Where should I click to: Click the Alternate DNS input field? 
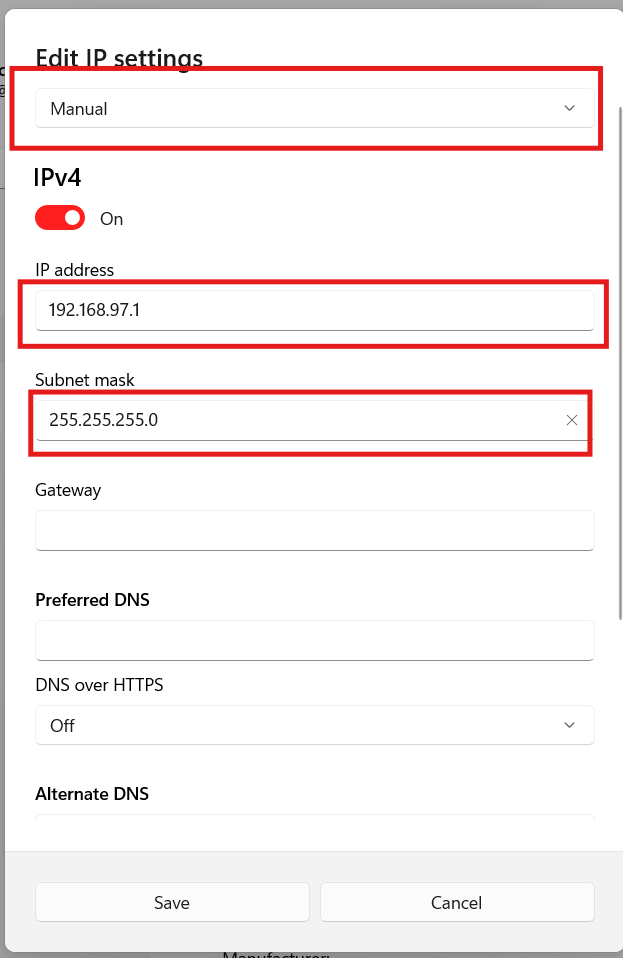pyautogui.click(x=315, y=820)
